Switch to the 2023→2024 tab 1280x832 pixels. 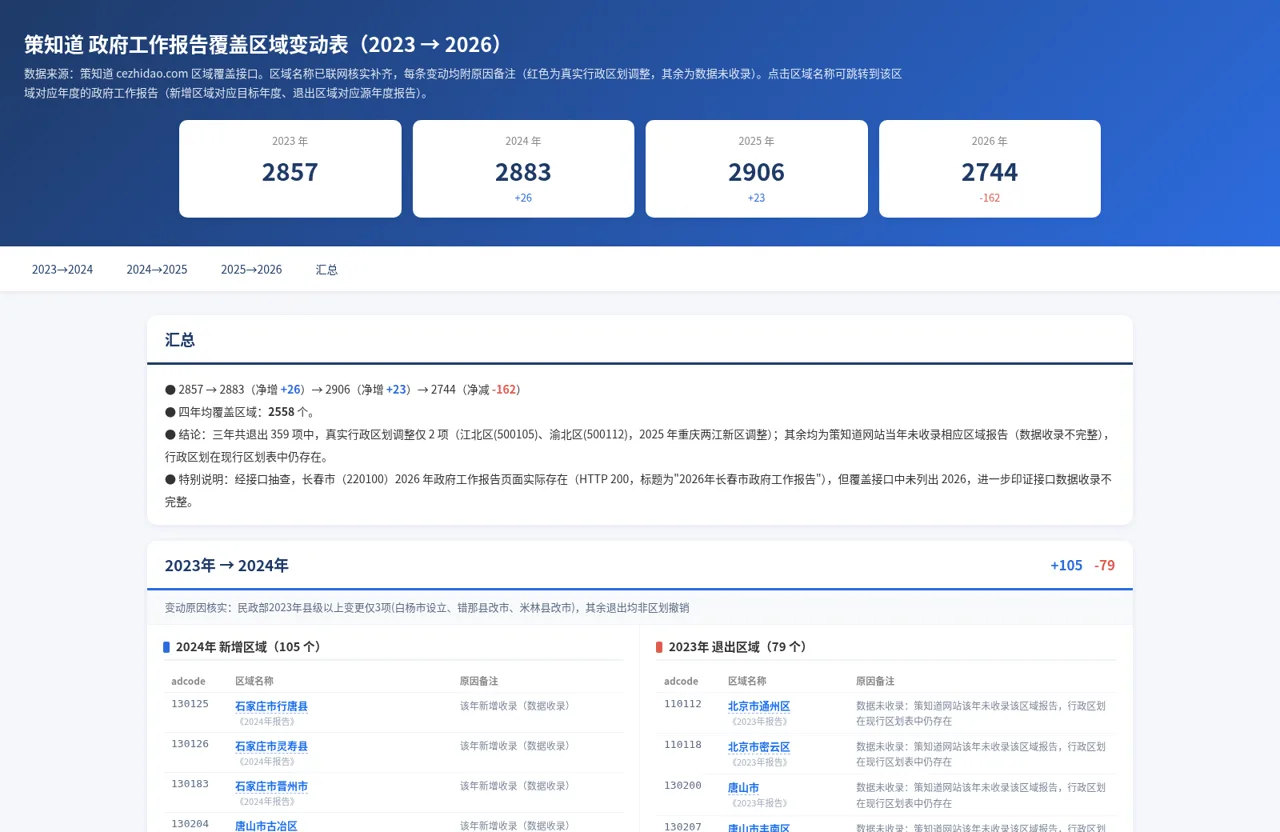pos(62,270)
